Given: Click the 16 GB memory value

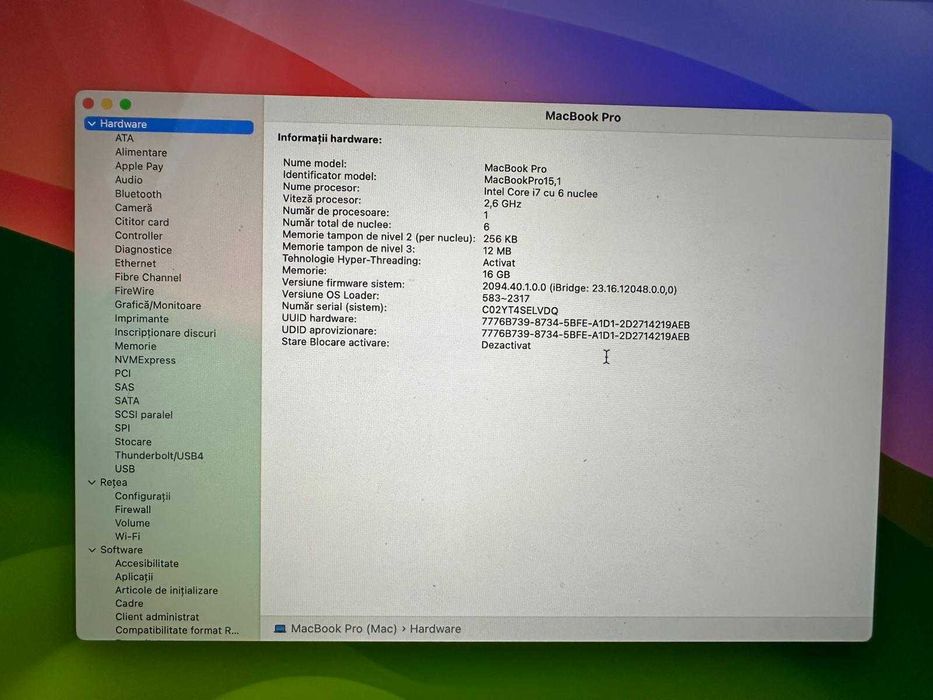Looking at the screenshot, I should 496,274.
